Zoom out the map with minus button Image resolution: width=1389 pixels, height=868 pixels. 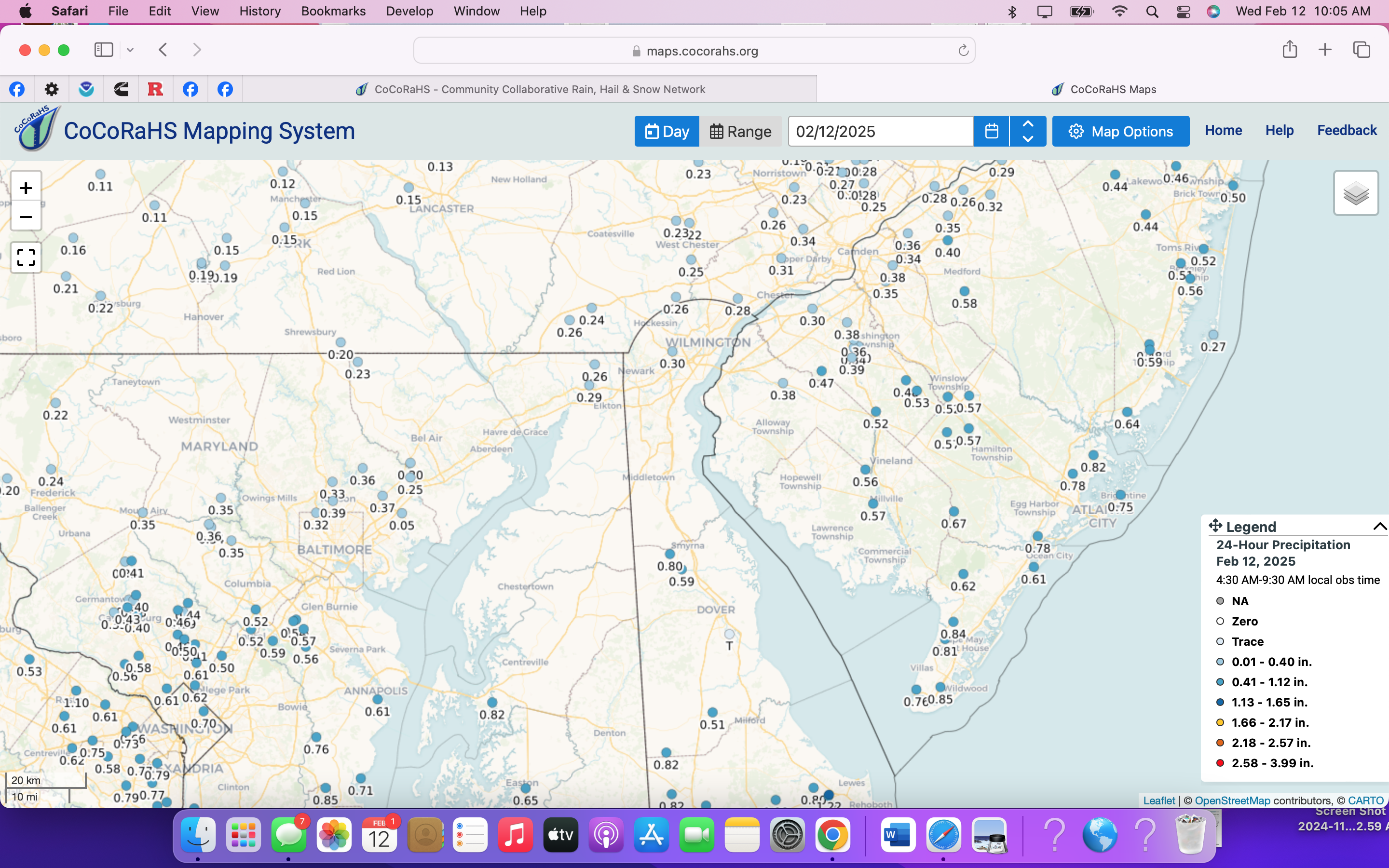point(26,217)
